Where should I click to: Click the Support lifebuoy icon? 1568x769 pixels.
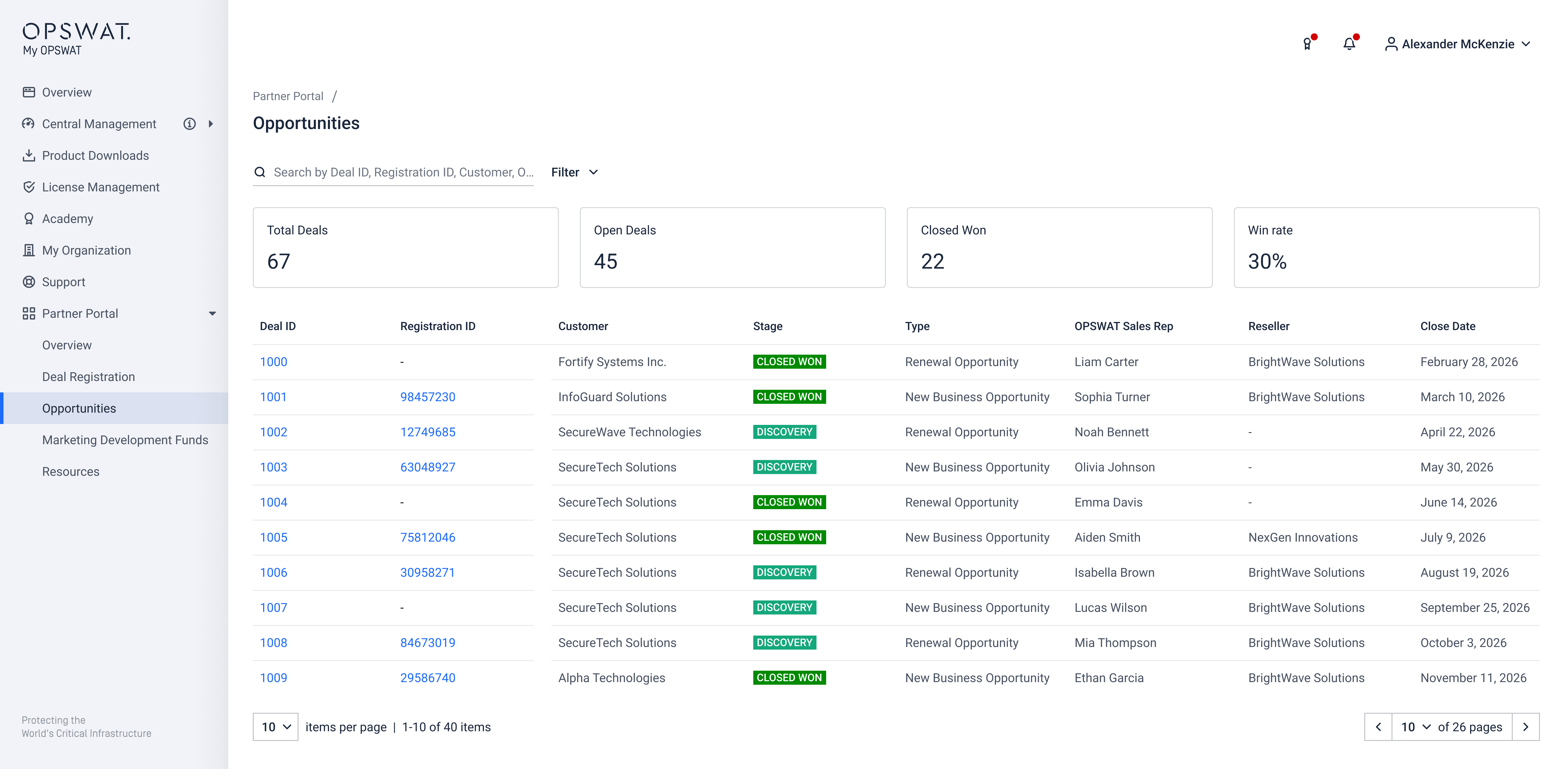[29, 282]
